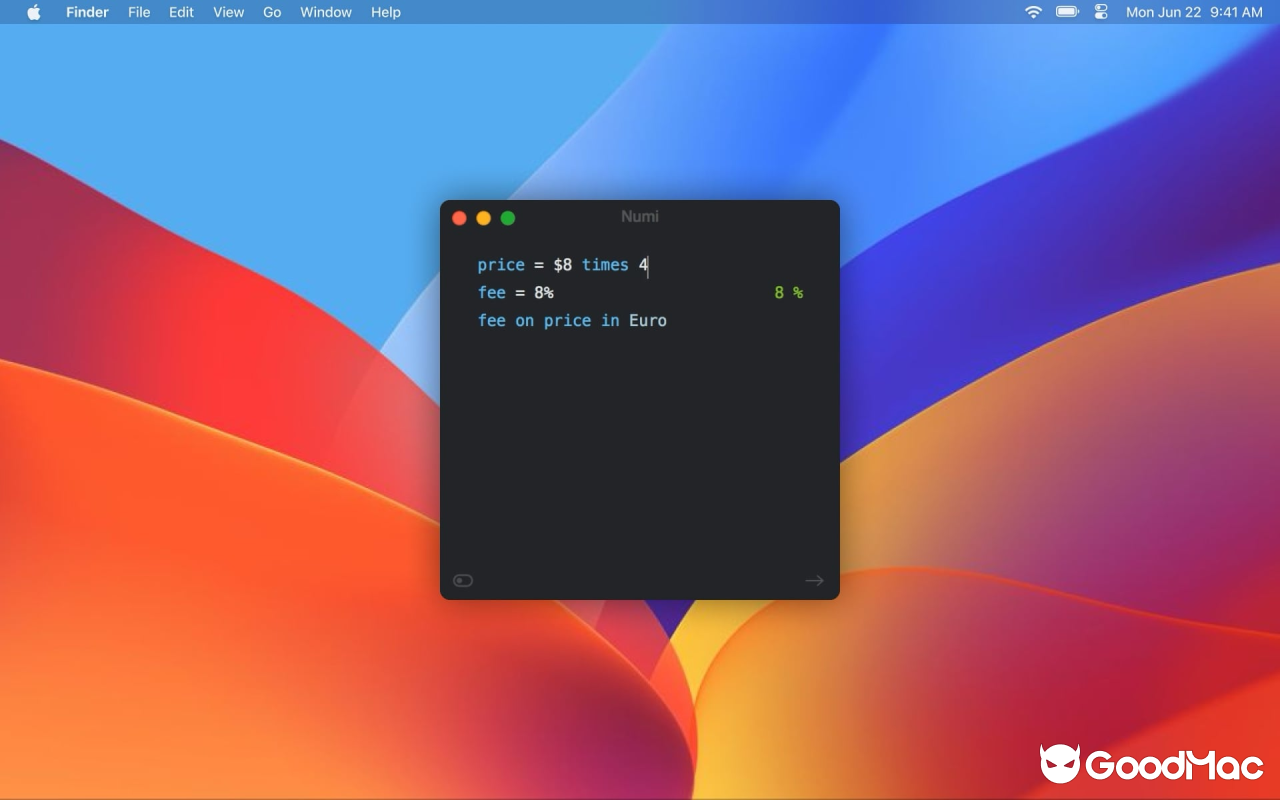Open Control Center from menu bar
The width and height of the screenshot is (1280, 800).
[1101, 12]
